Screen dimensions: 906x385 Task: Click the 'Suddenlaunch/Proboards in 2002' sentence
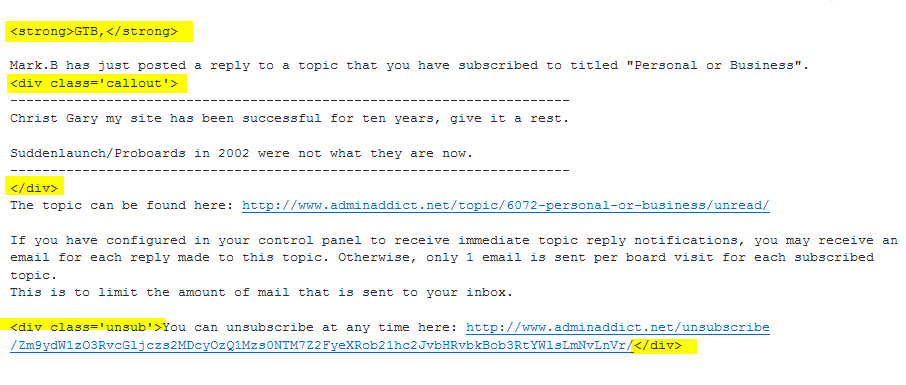click(x=242, y=154)
